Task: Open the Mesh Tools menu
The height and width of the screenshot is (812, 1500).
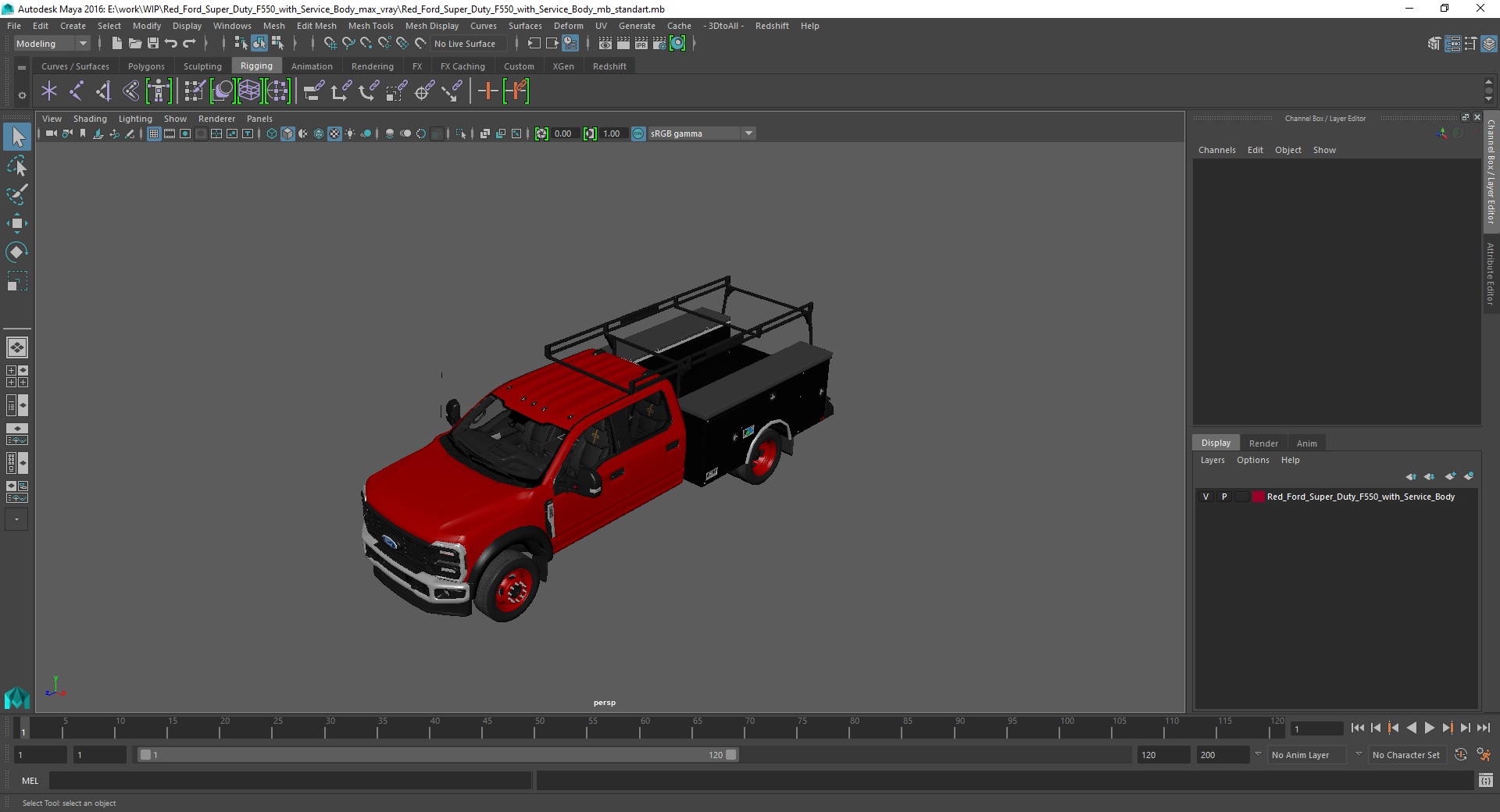Action: pos(370,26)
